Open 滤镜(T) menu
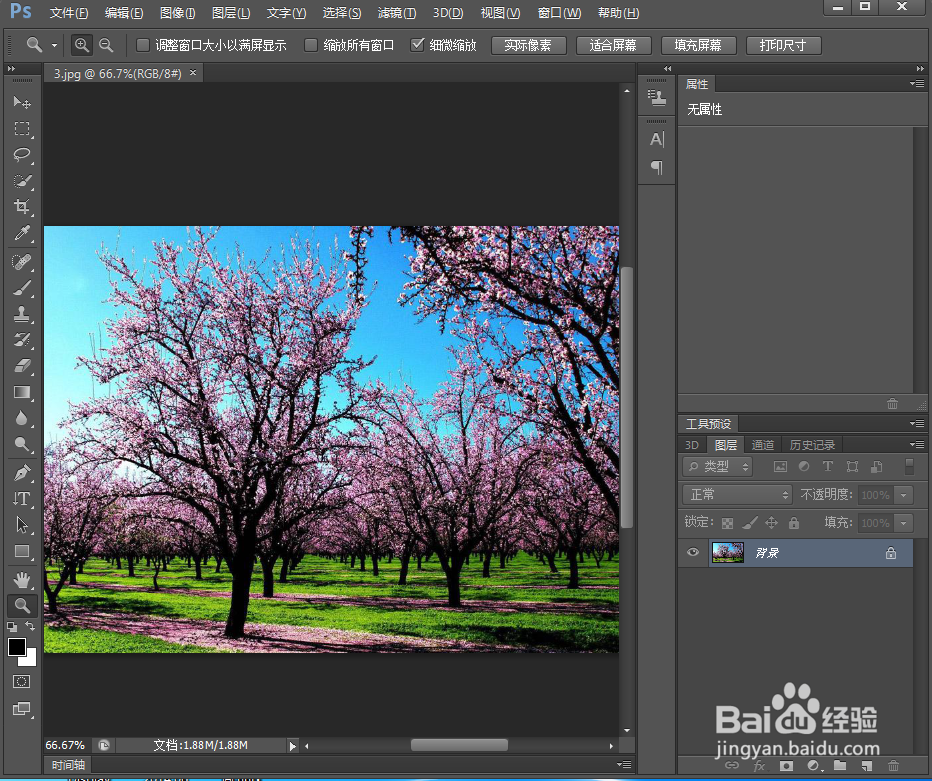The height and width of the screenshot is (781, 932). pos(396,13)
